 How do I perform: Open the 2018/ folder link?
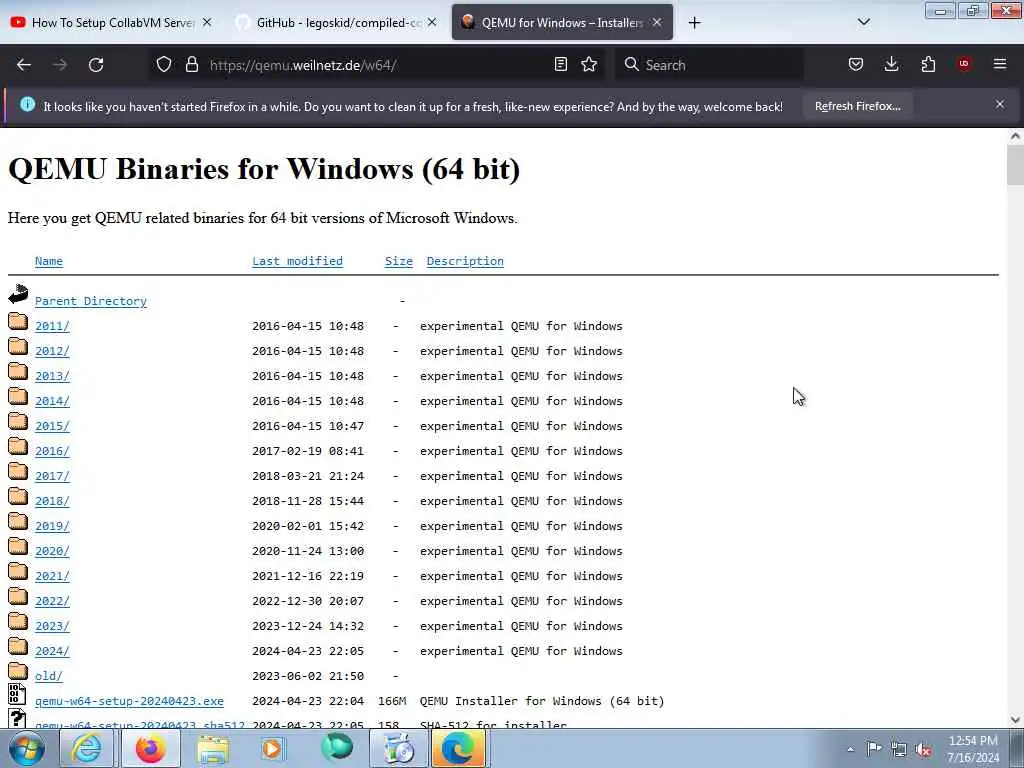coord(52,501)
